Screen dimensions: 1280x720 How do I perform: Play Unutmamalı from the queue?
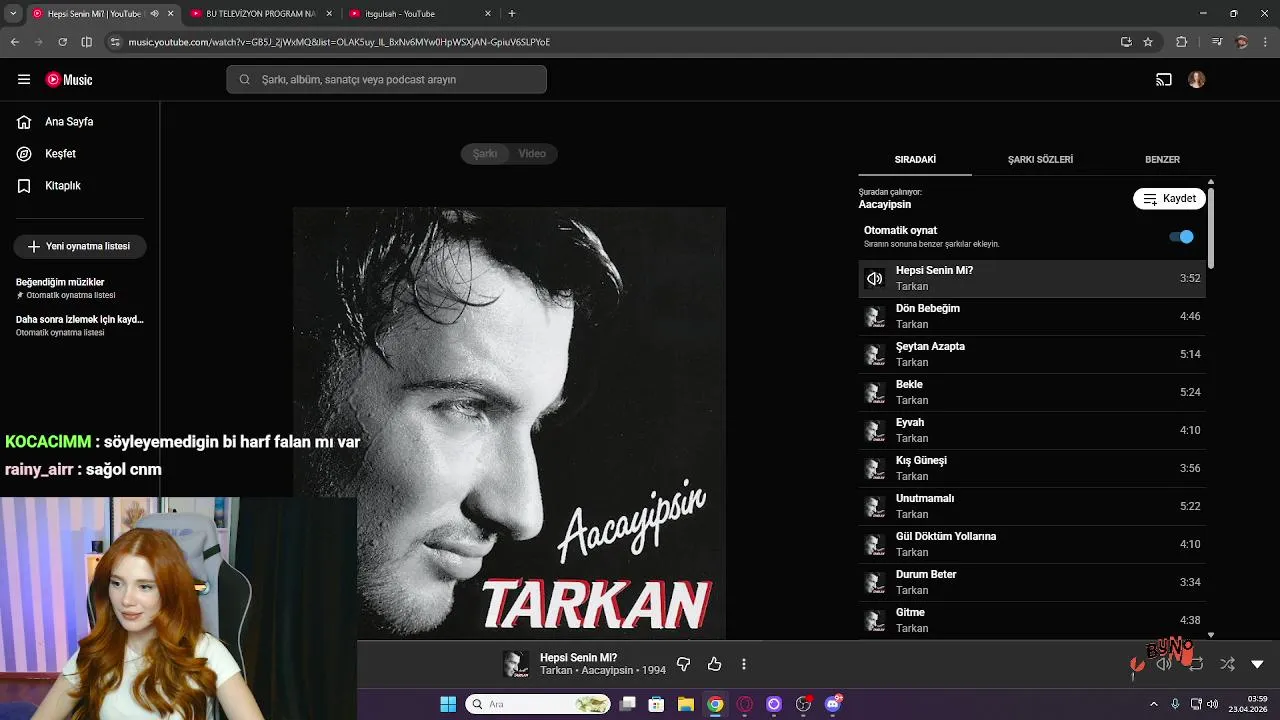tap(1032, 507)
